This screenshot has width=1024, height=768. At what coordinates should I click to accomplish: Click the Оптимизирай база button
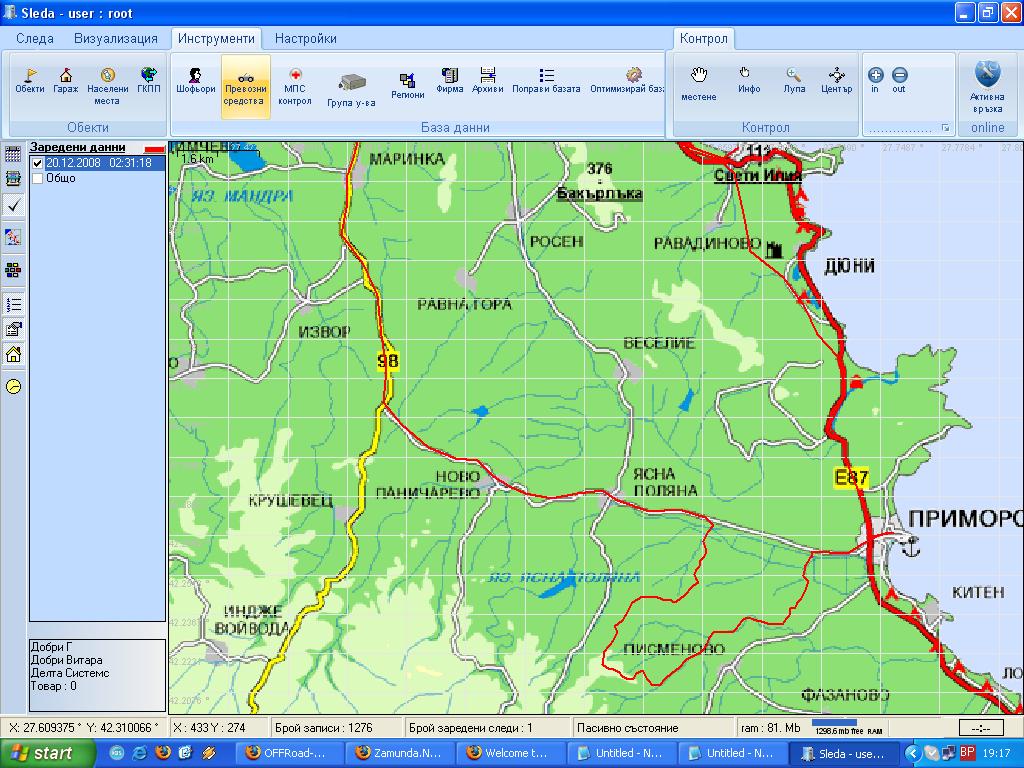click(x=630, y=81)
